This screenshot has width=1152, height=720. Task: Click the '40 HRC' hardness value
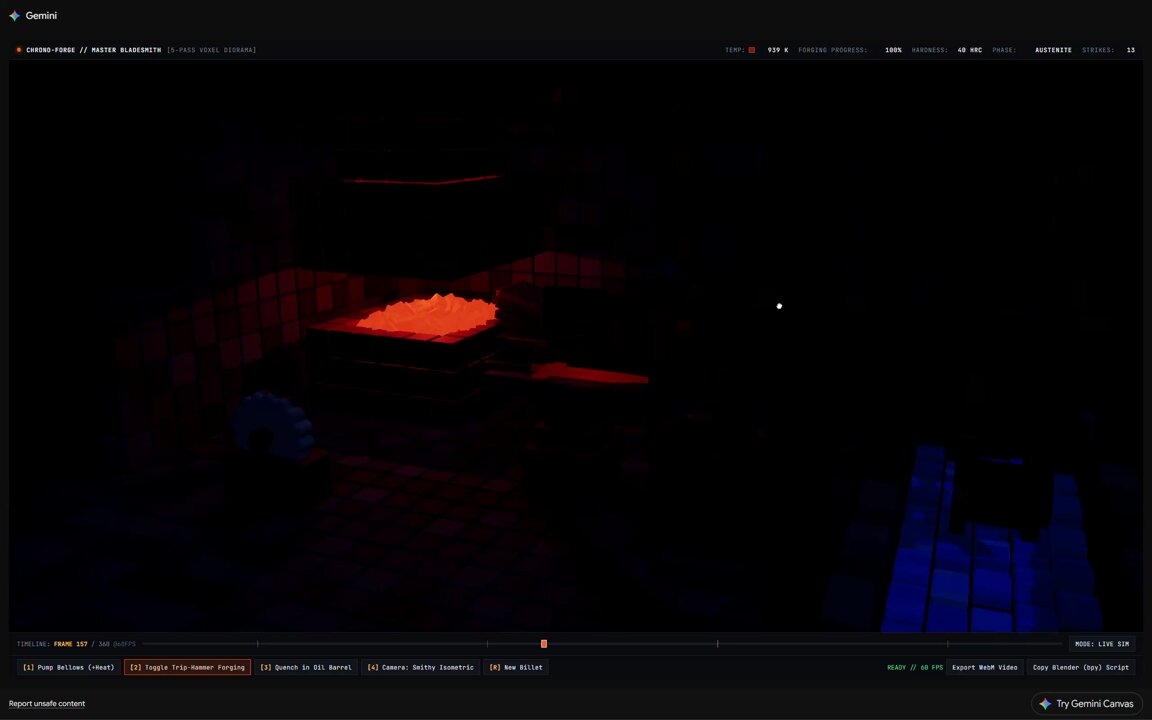(x=969, y=50)
